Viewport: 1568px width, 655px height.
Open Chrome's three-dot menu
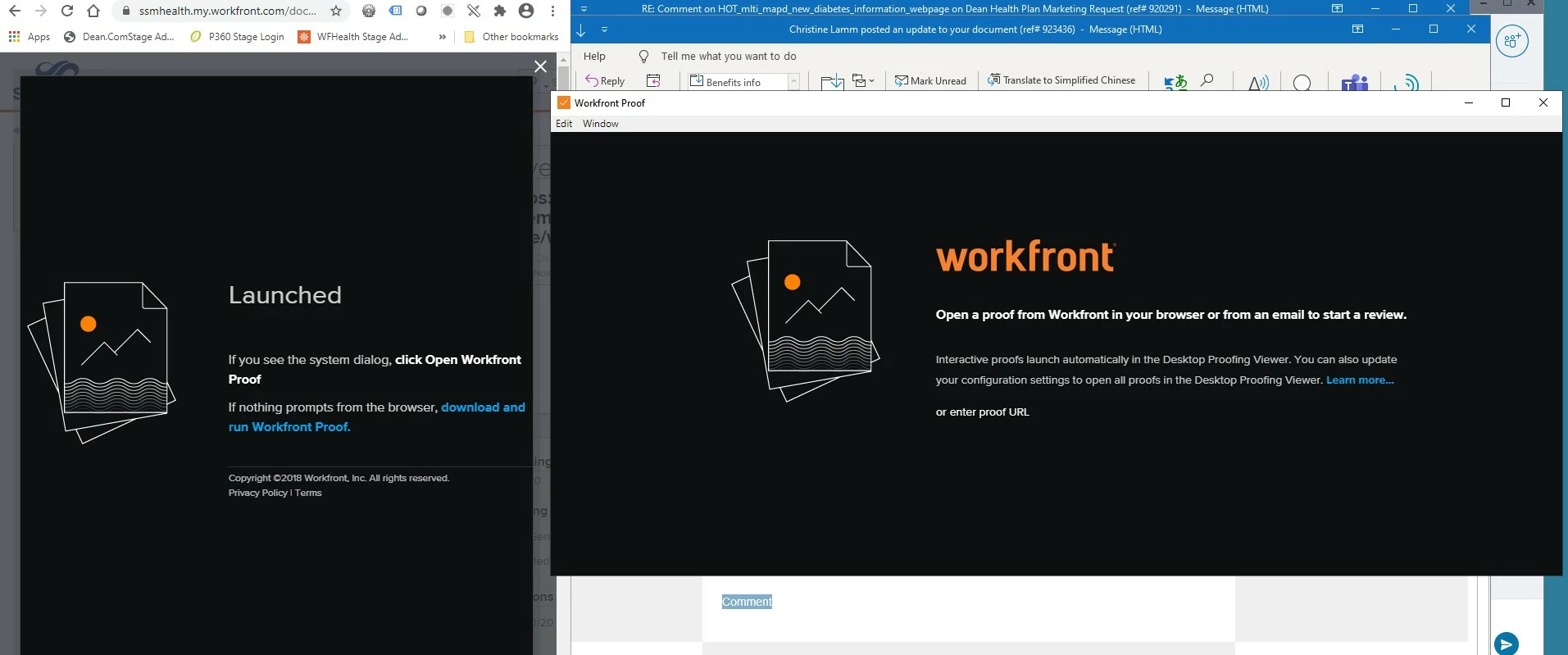click(x=552, y=11)
